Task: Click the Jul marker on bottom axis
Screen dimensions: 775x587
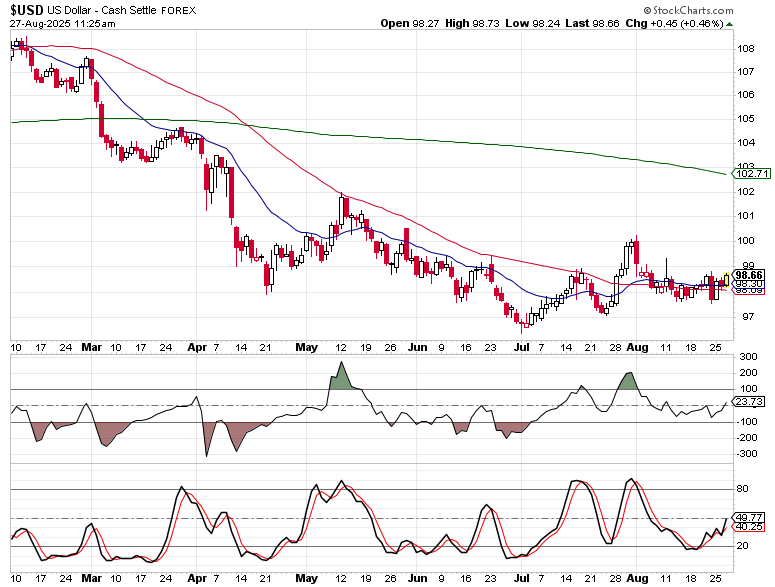Action: [521, 578]
